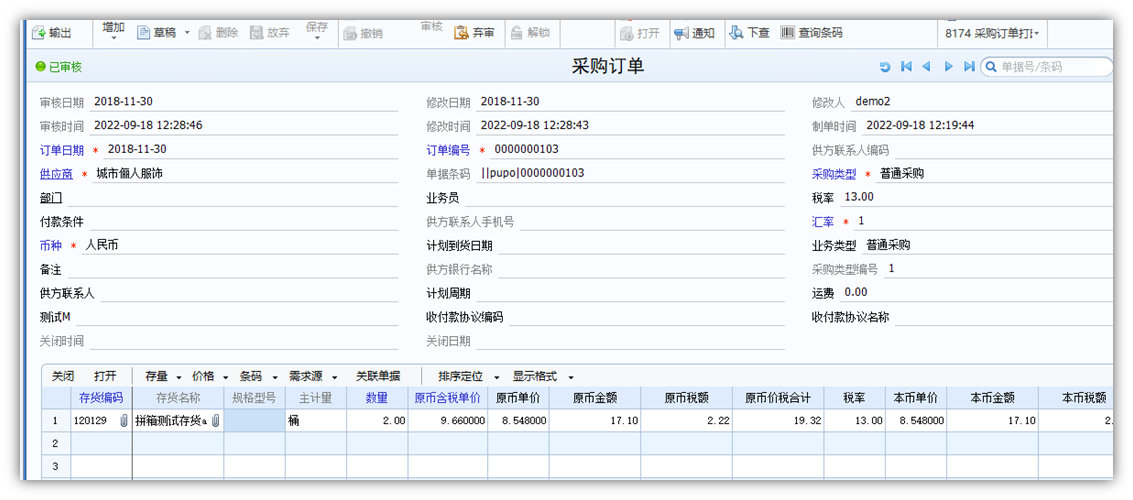Select the 规格型号 cell in row 1

(x=254, y=421)
